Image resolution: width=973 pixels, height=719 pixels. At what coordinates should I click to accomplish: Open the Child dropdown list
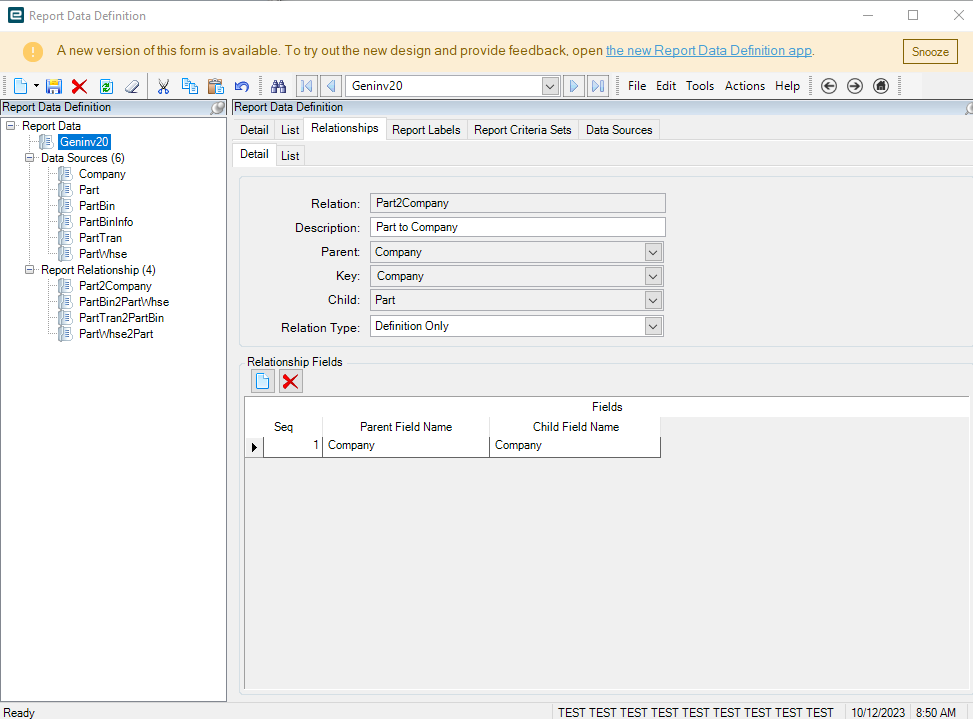653,300
